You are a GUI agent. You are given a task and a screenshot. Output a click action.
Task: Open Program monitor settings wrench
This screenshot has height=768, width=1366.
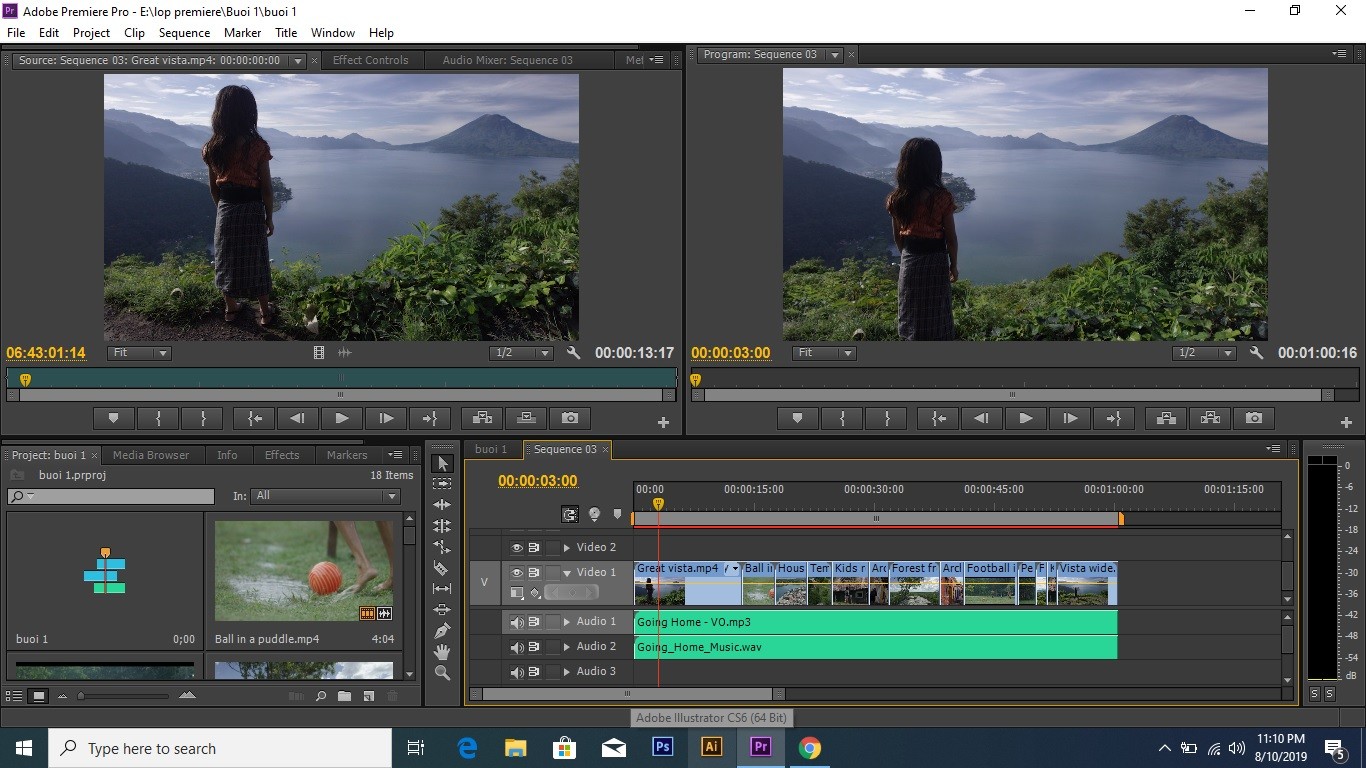point(1257,353)
